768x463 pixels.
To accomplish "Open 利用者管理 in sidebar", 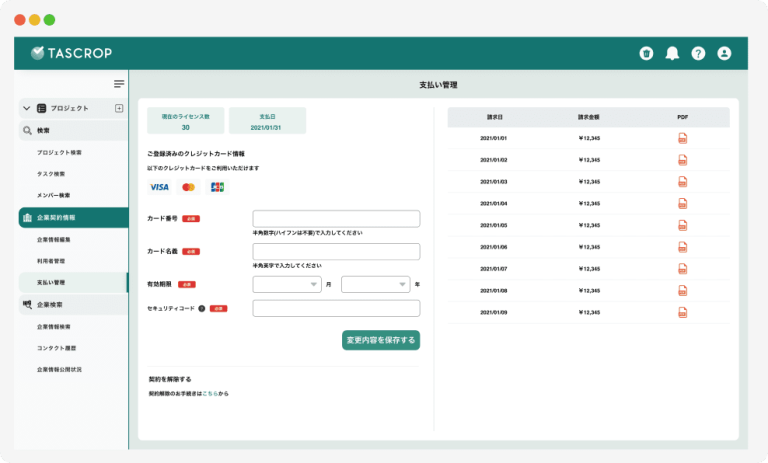I will click(51, 261).
